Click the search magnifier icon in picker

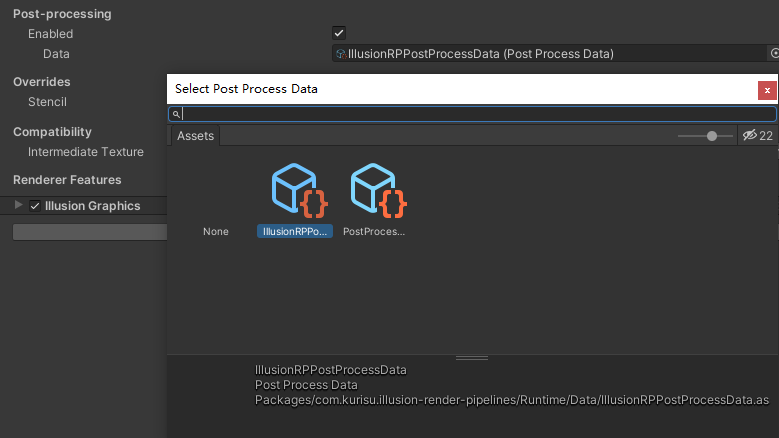pyautogui.click(x=177, y=115)
